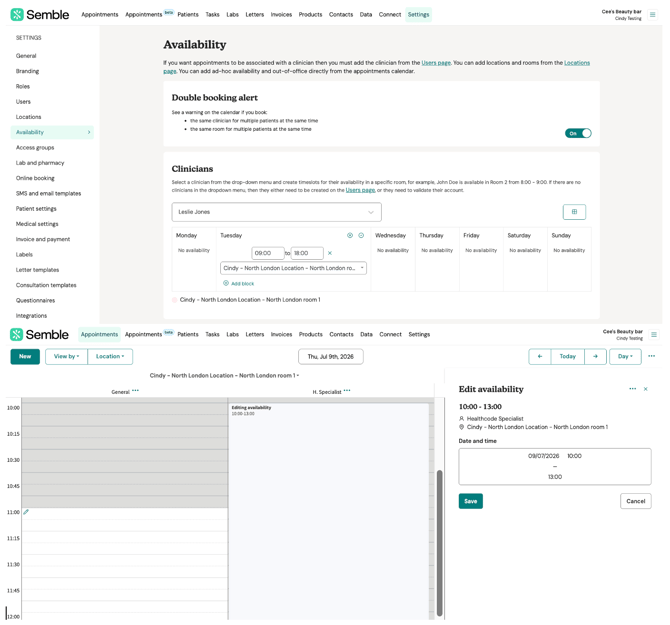Viewport: 670px width, 625px height.
Task: Click the pencil edit icon at 11:00
Action: 26,512
